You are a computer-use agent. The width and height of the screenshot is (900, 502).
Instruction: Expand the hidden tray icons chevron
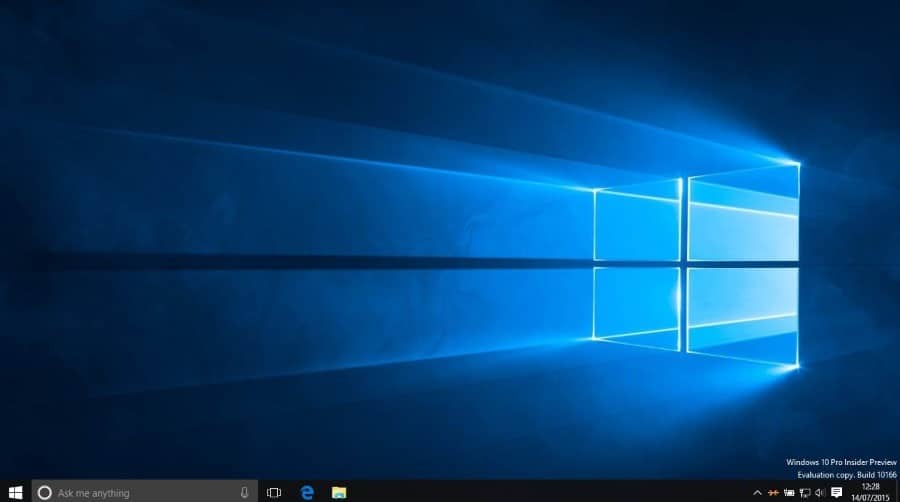757,493
